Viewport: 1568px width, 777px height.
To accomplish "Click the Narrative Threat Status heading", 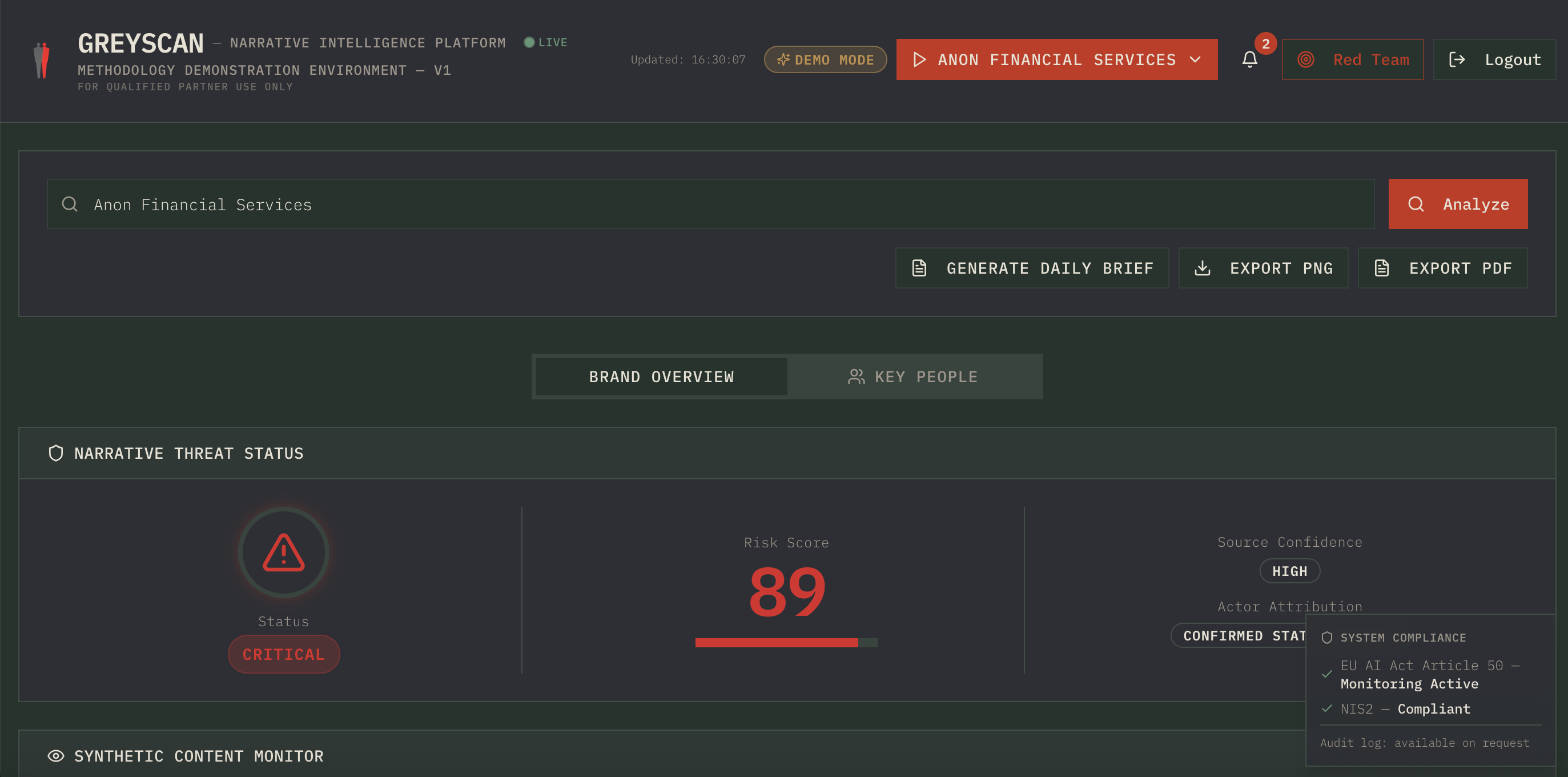I will coord(188,453).
